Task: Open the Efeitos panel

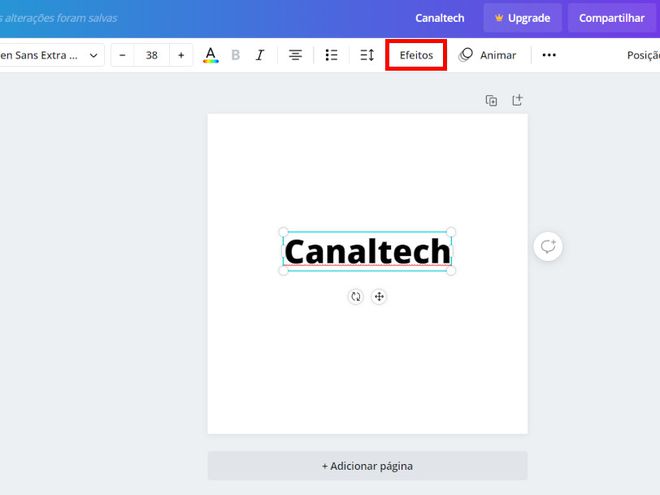Action: pyautogui.click(x=416, y=55)
